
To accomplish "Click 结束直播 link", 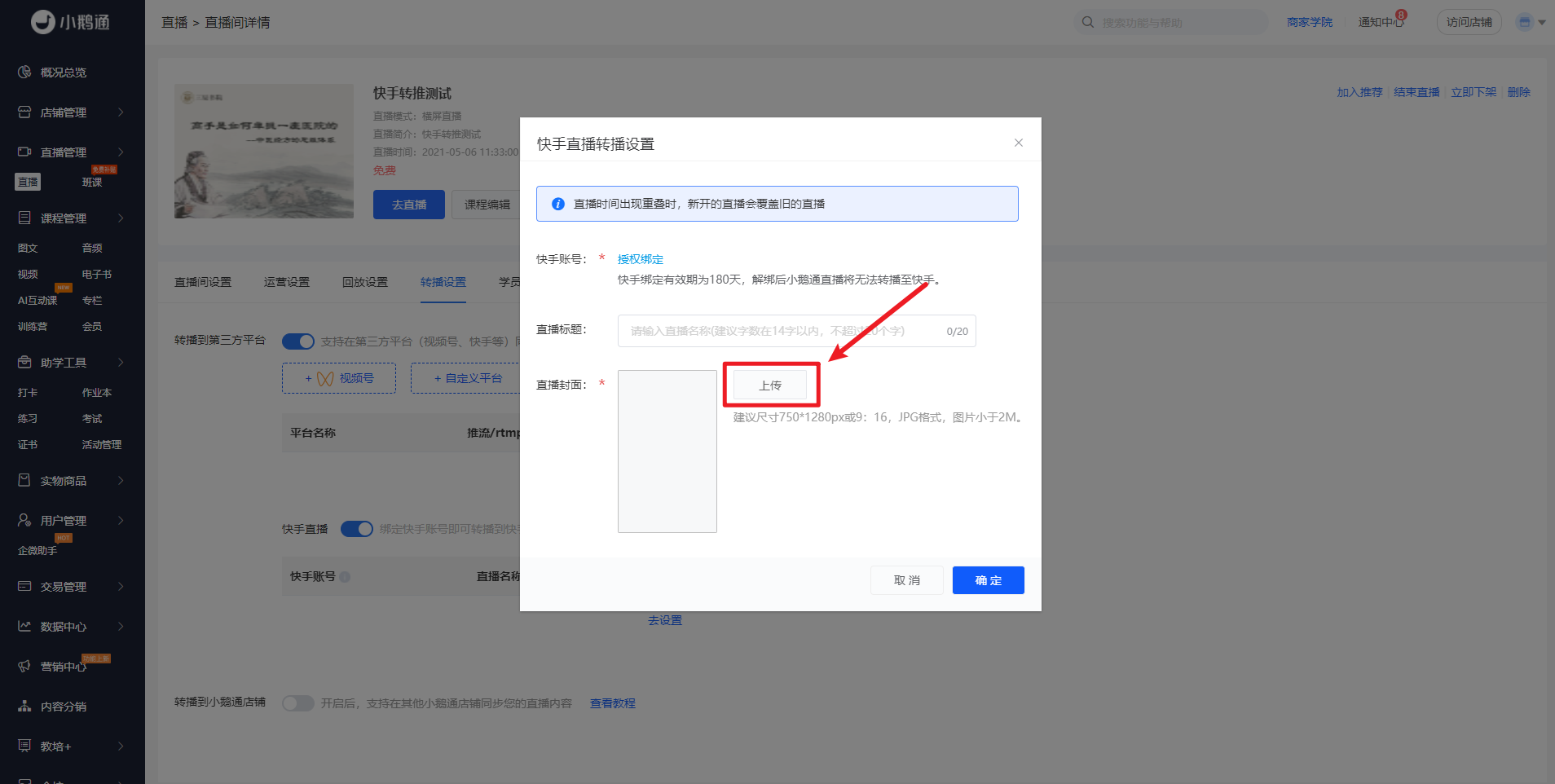I will click(x=1416, y=92).
